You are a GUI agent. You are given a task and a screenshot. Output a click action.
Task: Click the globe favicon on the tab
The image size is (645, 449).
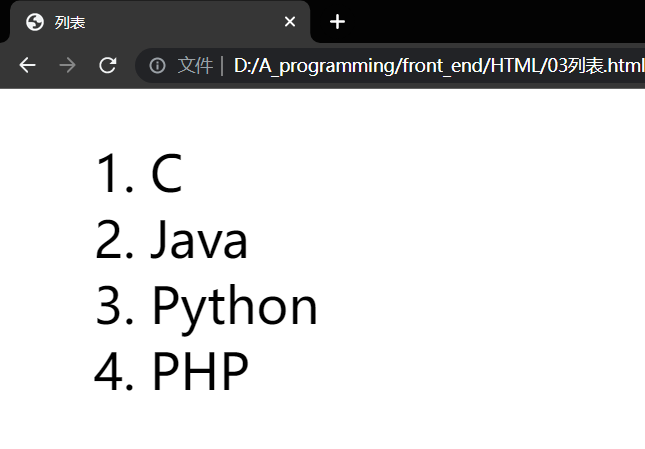click(35, 22)
